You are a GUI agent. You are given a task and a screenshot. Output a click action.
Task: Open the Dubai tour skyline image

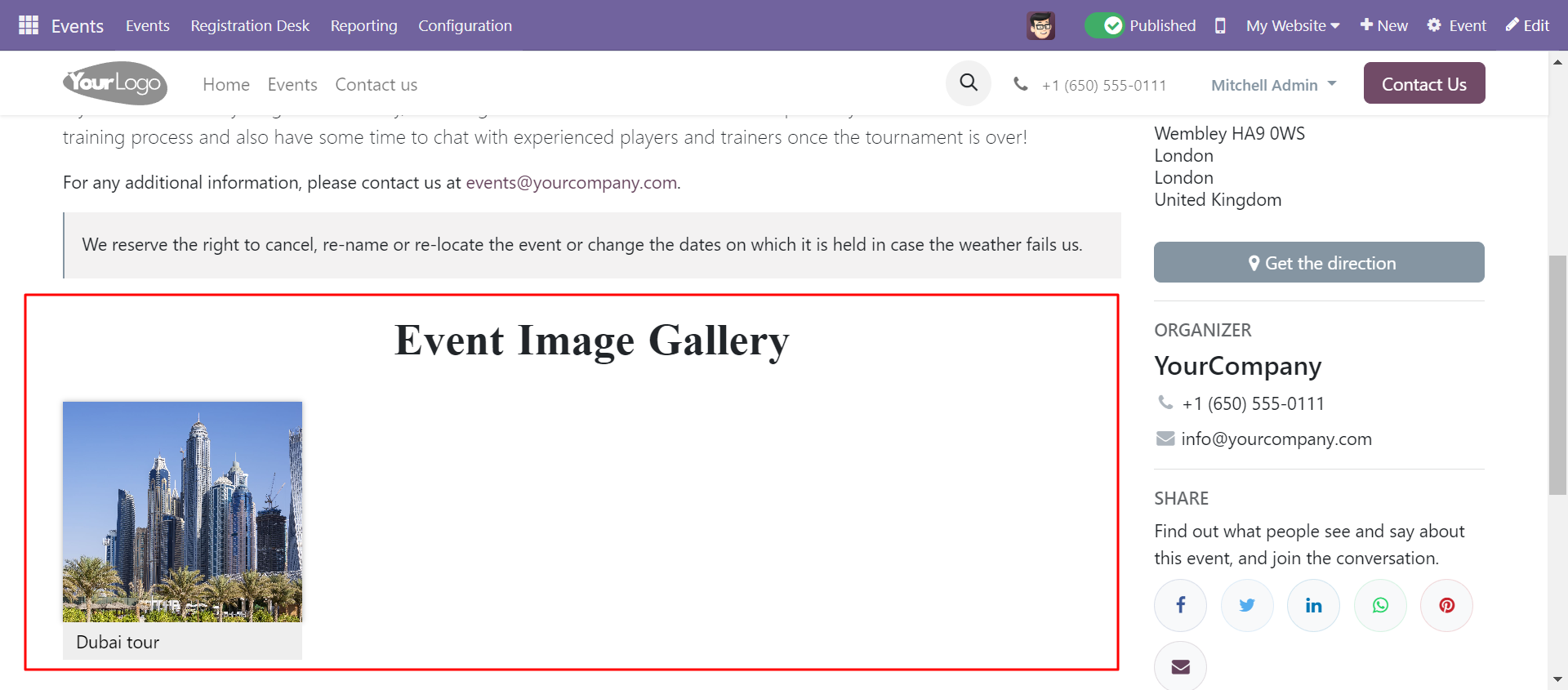tap(182, 511)
